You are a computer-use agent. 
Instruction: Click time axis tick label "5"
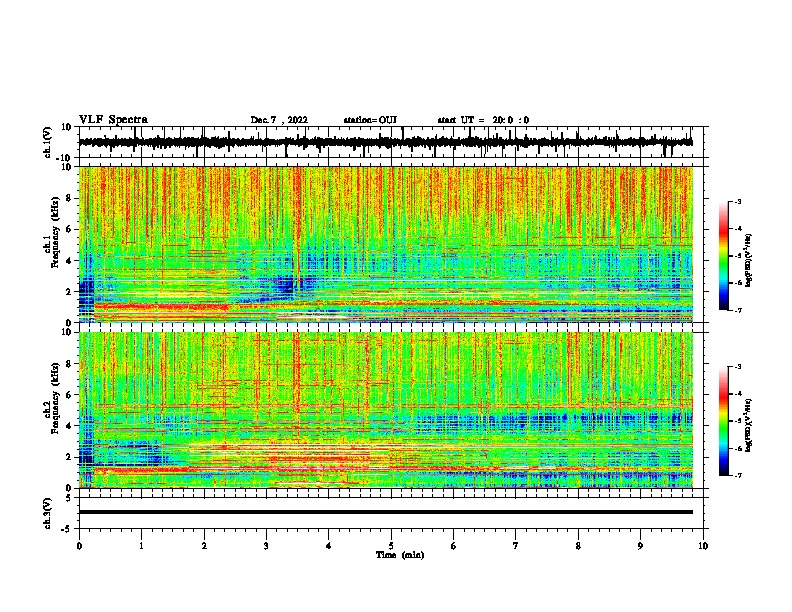tap(391, 546)
